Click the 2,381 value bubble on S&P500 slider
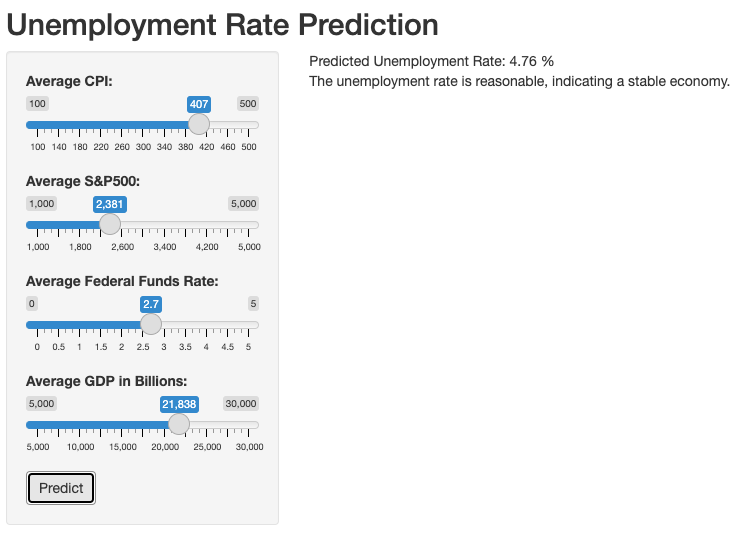Screen dimensions: 737x535 (109, 203)
